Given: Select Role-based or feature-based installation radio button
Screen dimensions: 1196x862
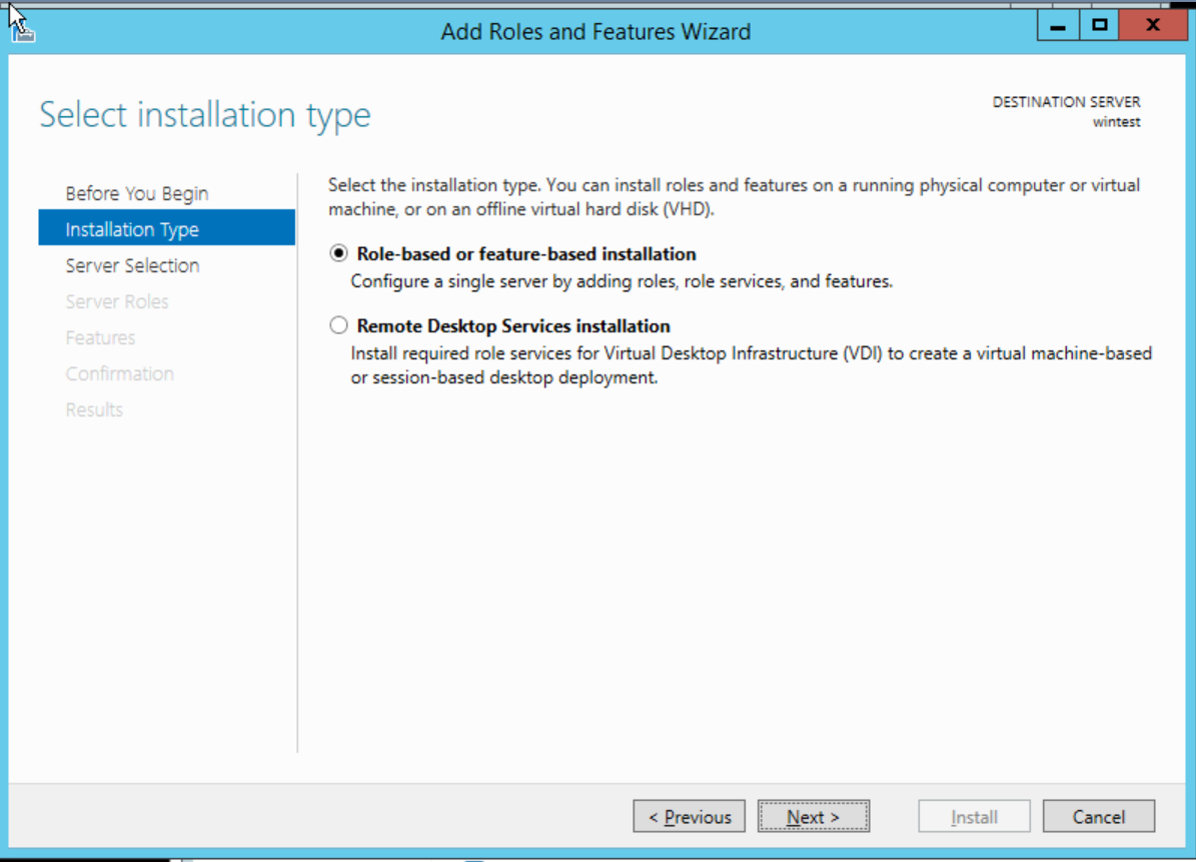Looking at the screenshot, I should (x=339, y=253).
